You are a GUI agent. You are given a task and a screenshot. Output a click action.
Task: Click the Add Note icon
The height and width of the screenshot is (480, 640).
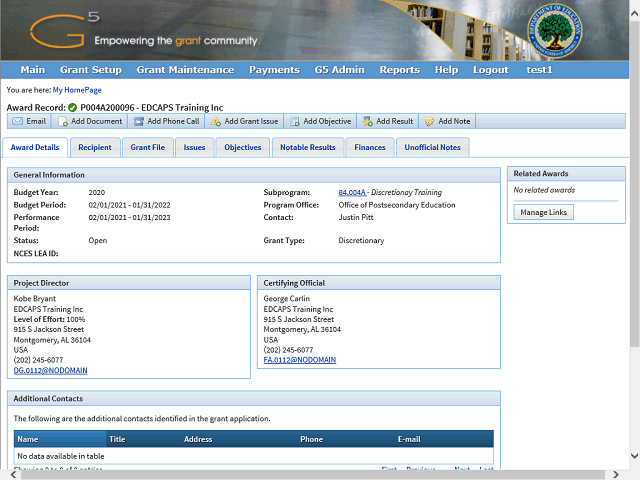pyautogui.click(x=430, y=121)
